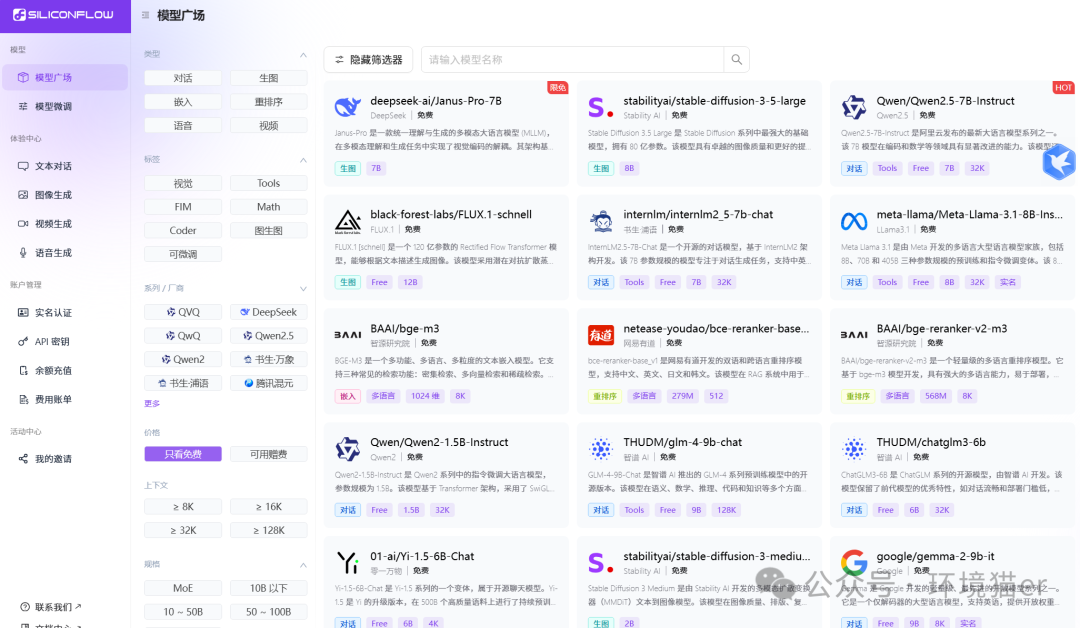This screenshot has width=1080, height=628.
Task: Open 文本对话 in the sidebar
Action: tap(65, 166)
